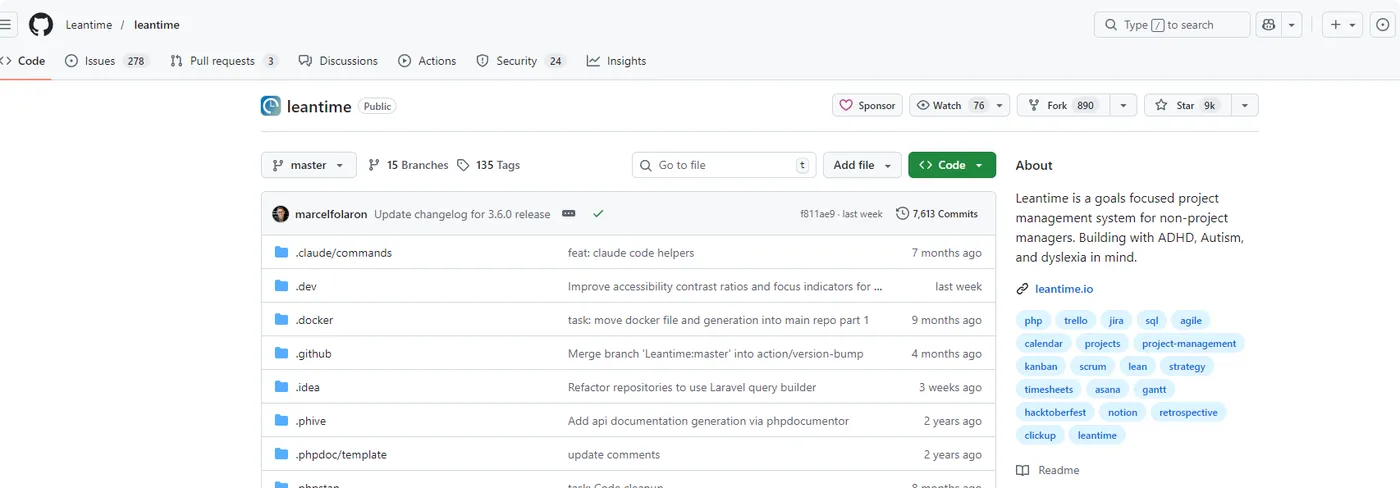Visit the leantime.io website link
Image resolution: width=1400 pixels, height=488 pixels.
coord(1064,289)
